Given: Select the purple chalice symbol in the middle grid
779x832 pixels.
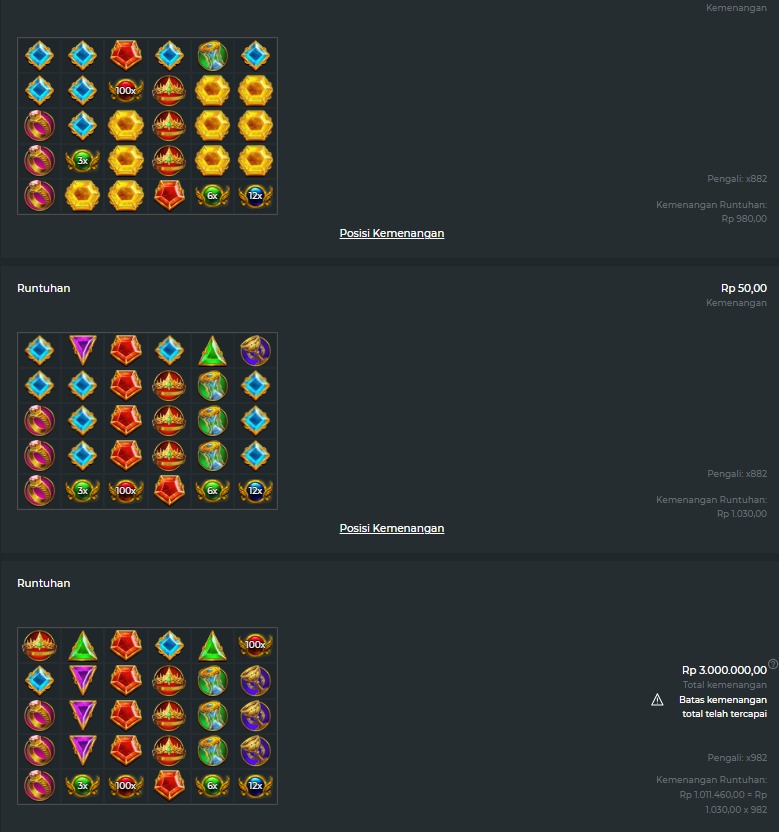Looking at the screenshot, I should tap(255, 350).
